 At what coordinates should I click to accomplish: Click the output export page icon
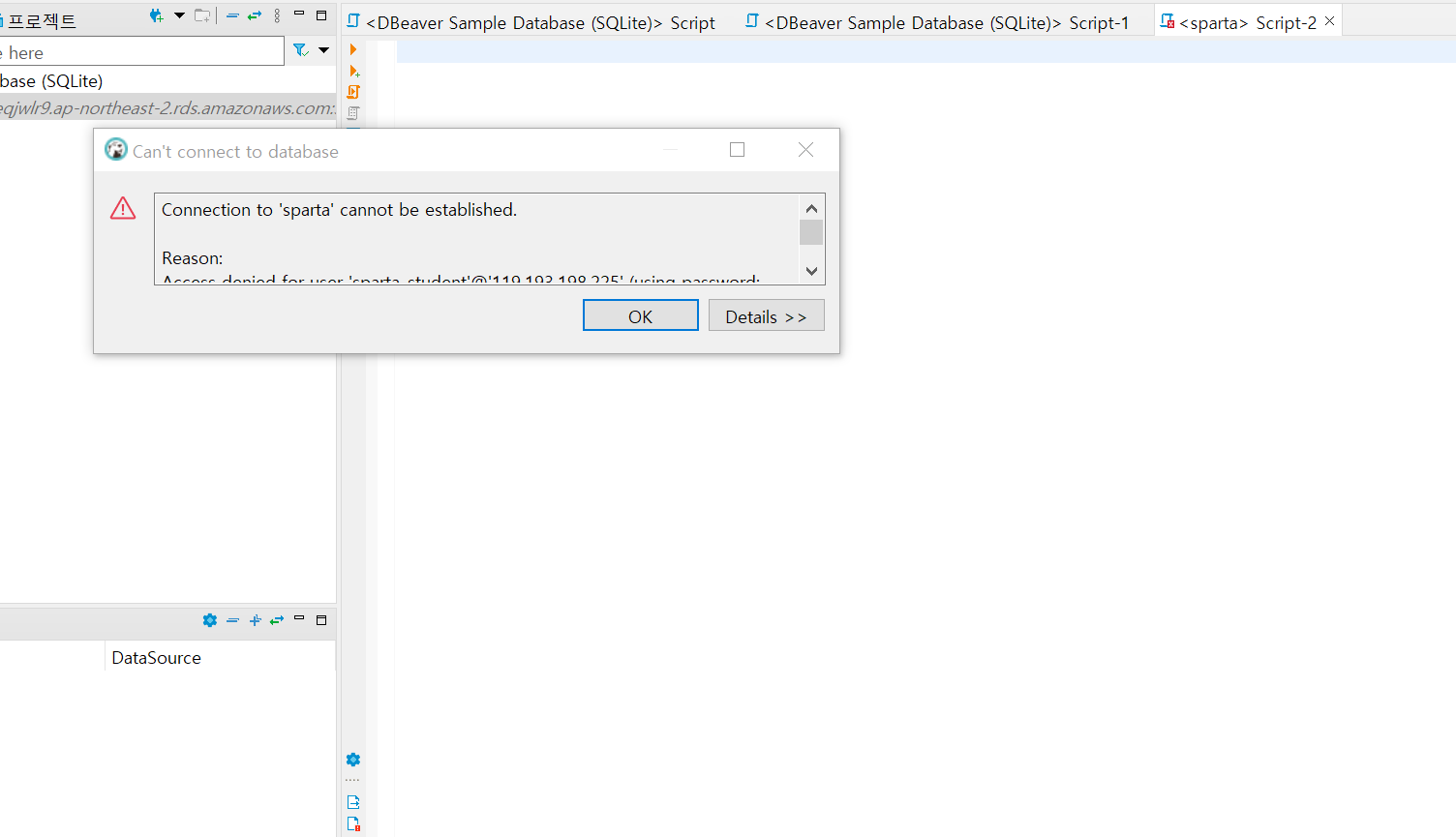click(353, 802)
